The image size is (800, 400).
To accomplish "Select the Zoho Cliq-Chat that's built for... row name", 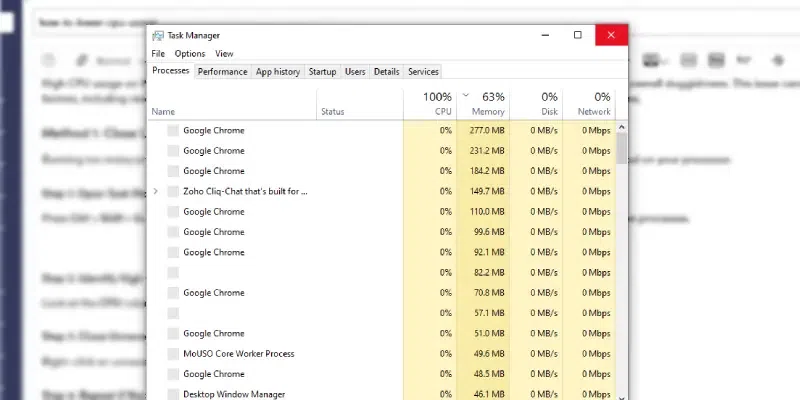I will (245, 191).
